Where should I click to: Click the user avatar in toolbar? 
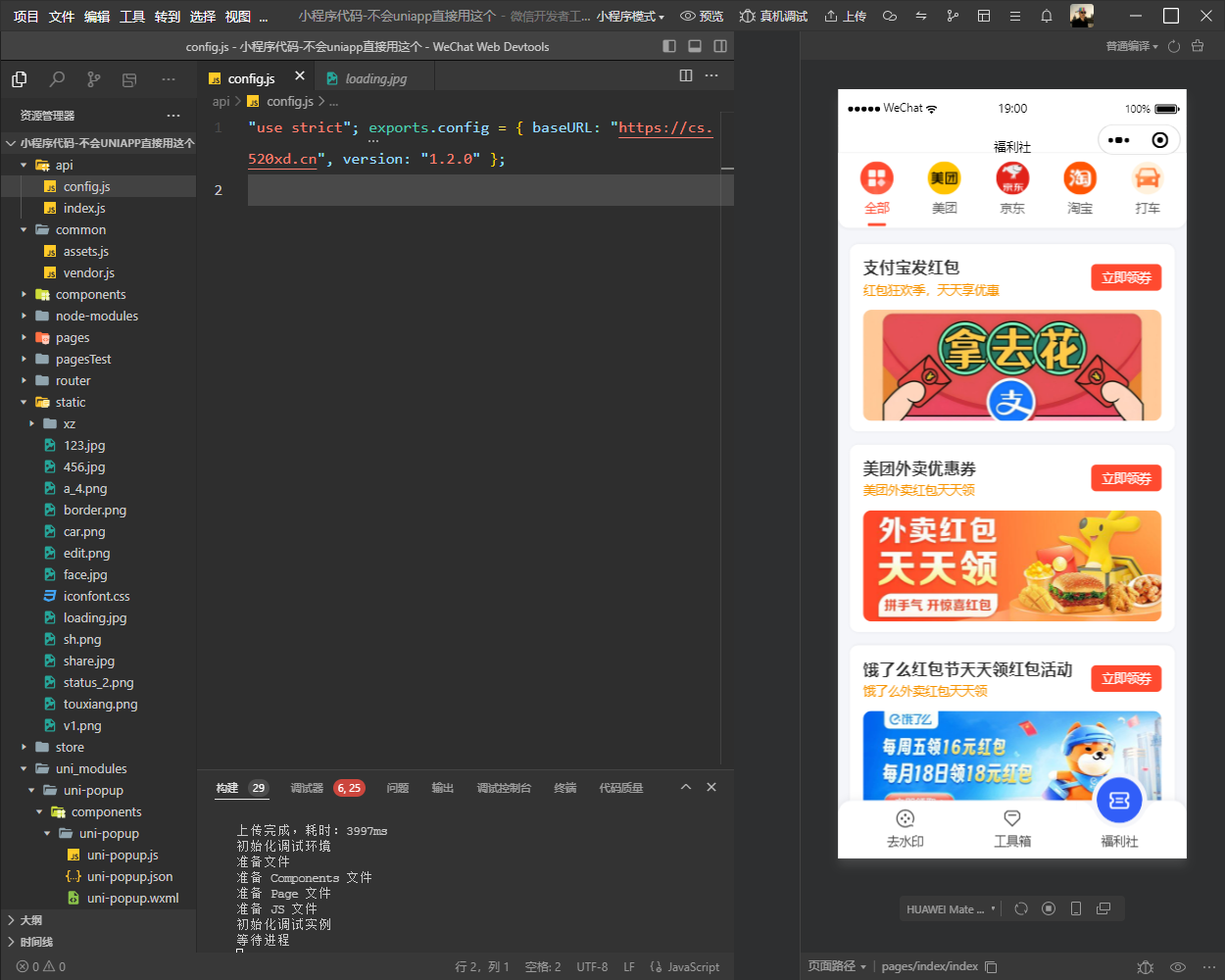1081,16
